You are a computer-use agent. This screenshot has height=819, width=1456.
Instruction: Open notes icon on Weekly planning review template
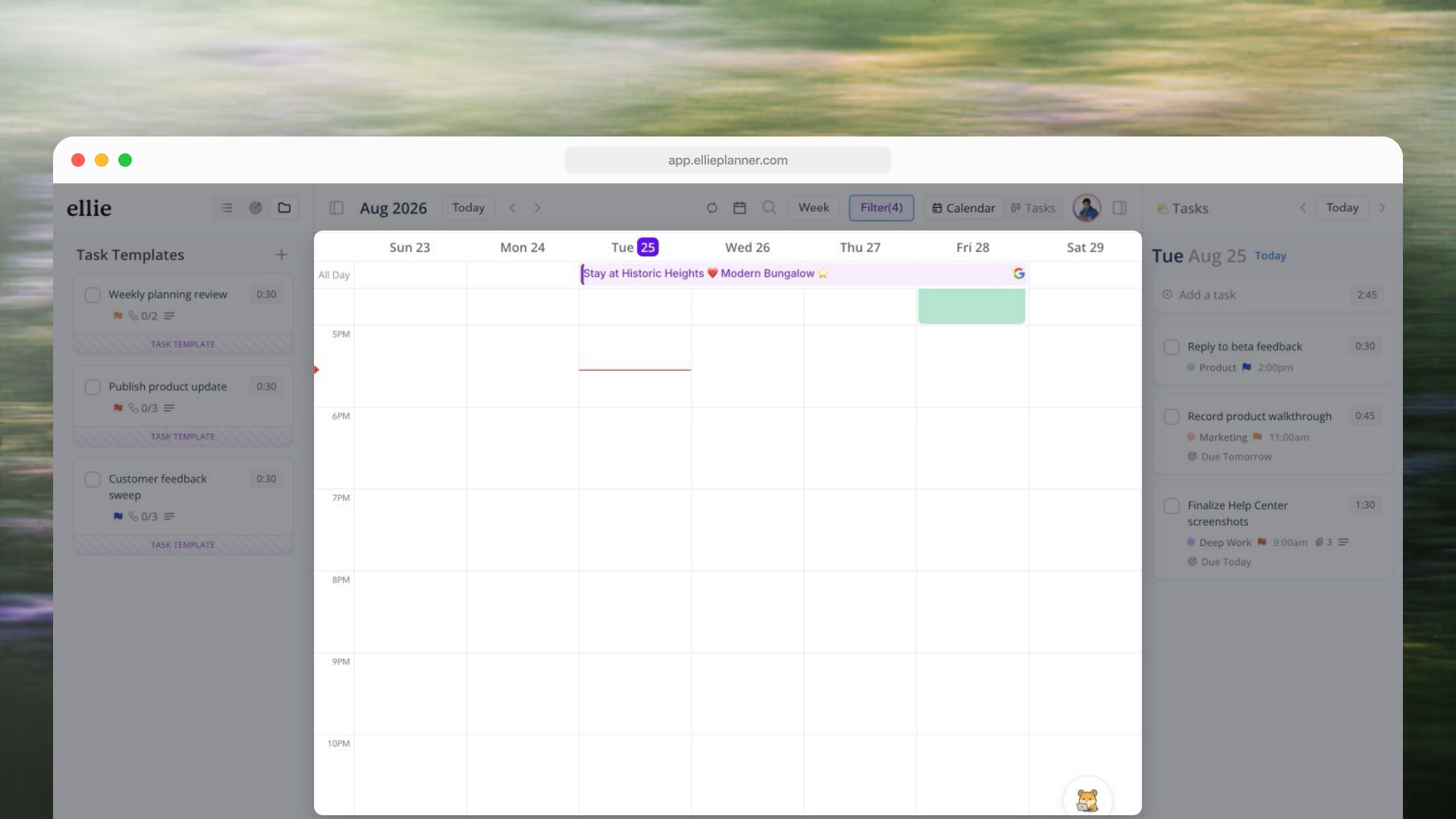pyautogui.click(x=169, y=315)
